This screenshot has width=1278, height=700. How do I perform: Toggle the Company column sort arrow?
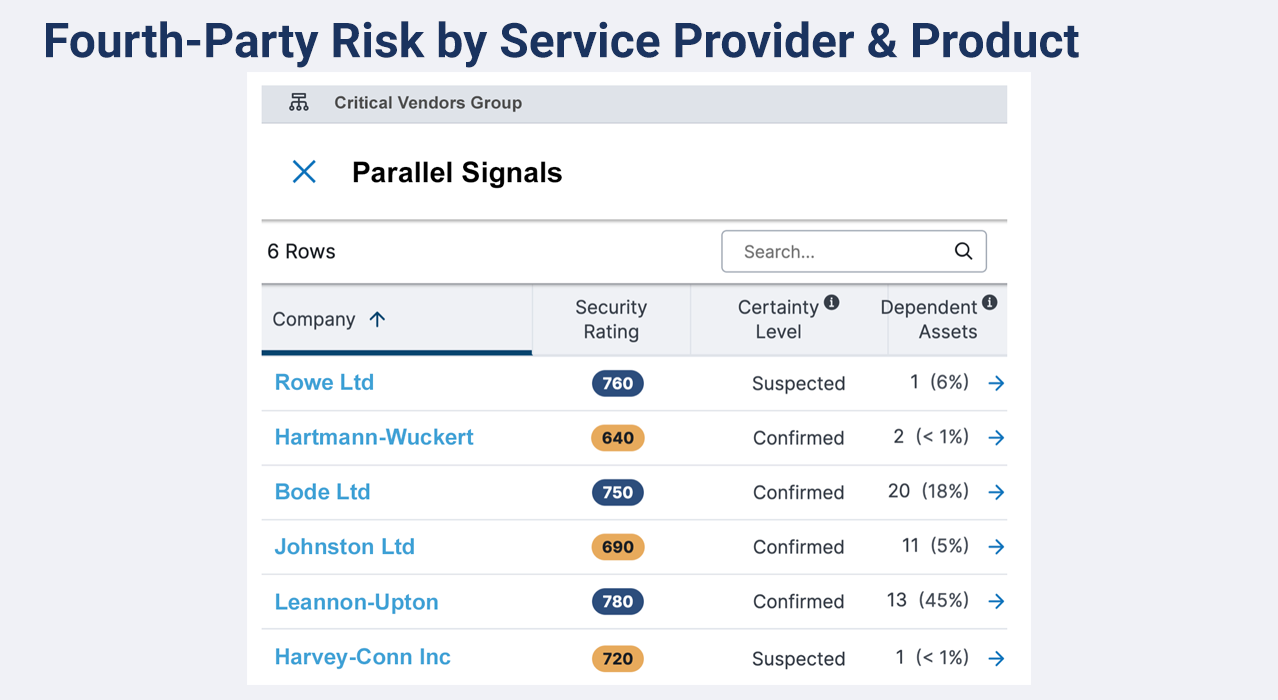(x=377, y=320)
